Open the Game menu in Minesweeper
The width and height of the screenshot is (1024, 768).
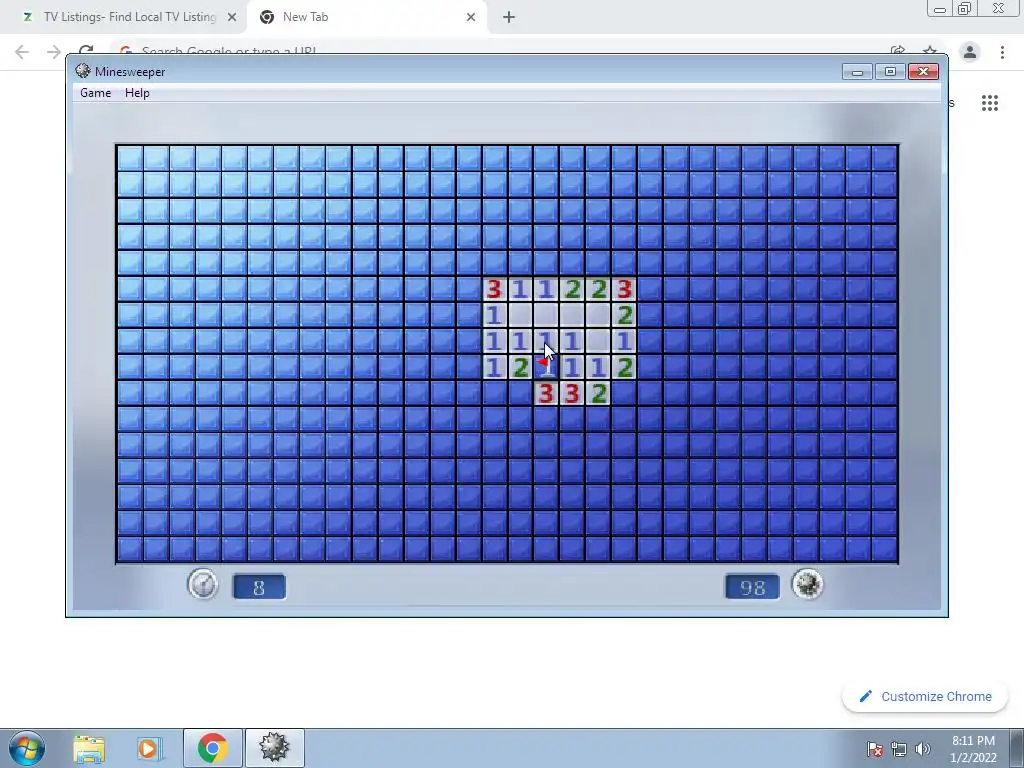[x=95, y=93]
